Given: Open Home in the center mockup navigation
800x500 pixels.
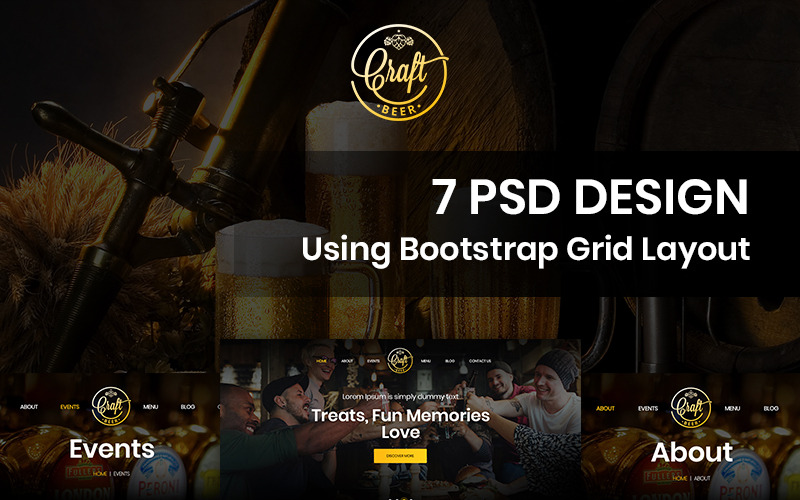Looking at the screenshot, I should [321, 361].
